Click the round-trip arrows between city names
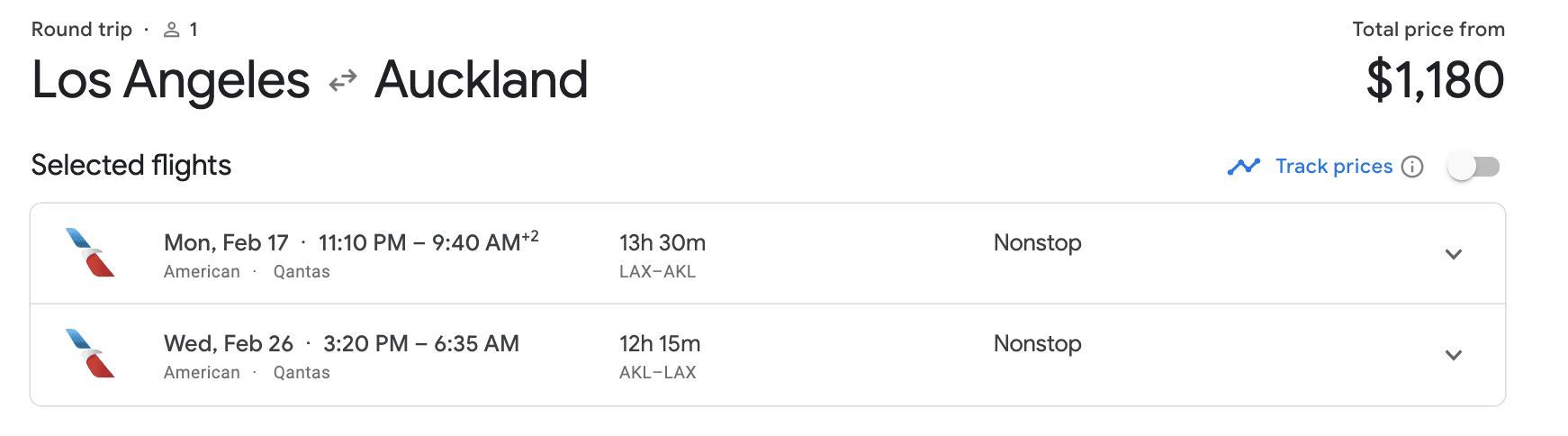This screenshot has height=436, width=1568. click(342, 82)
